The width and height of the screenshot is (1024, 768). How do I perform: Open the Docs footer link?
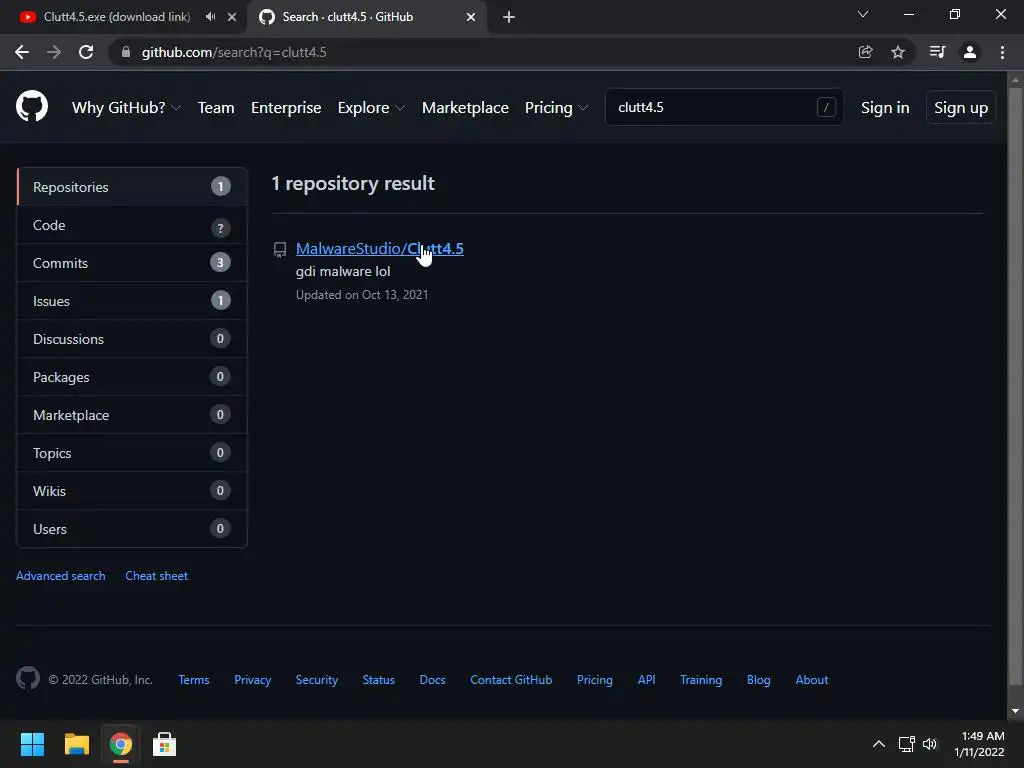[432, 680]
